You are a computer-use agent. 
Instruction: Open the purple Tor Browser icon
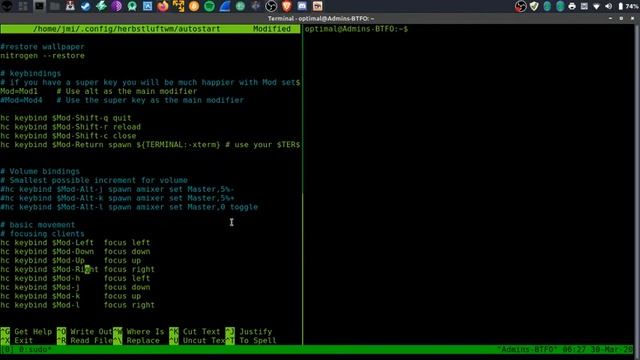(116, 6)
